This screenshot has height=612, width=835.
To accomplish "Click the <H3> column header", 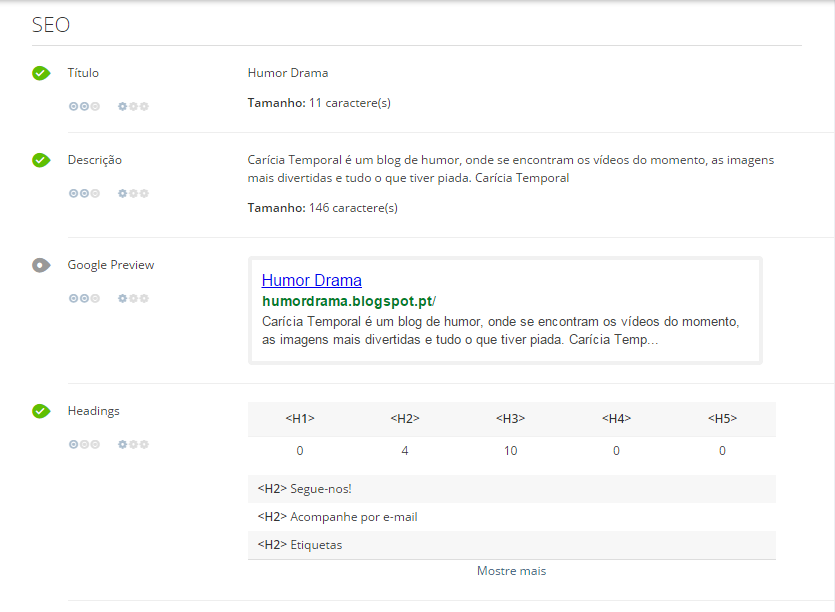I will coord(510,418).
